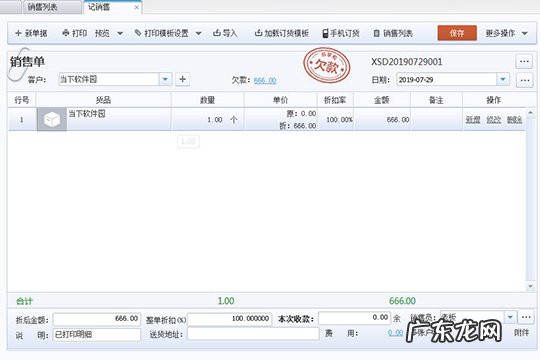Click the 修改 edit row link
Screen dimensions: 540x360
[494, 120]
